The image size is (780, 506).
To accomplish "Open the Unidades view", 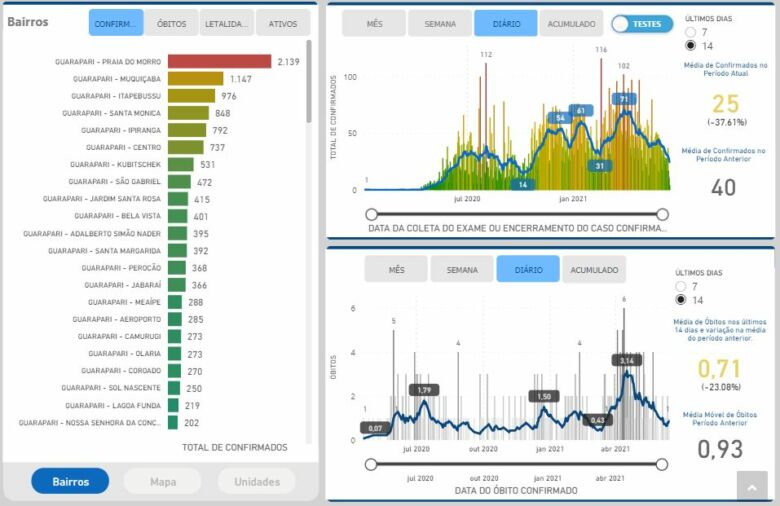I will click(x=256, y=481).
